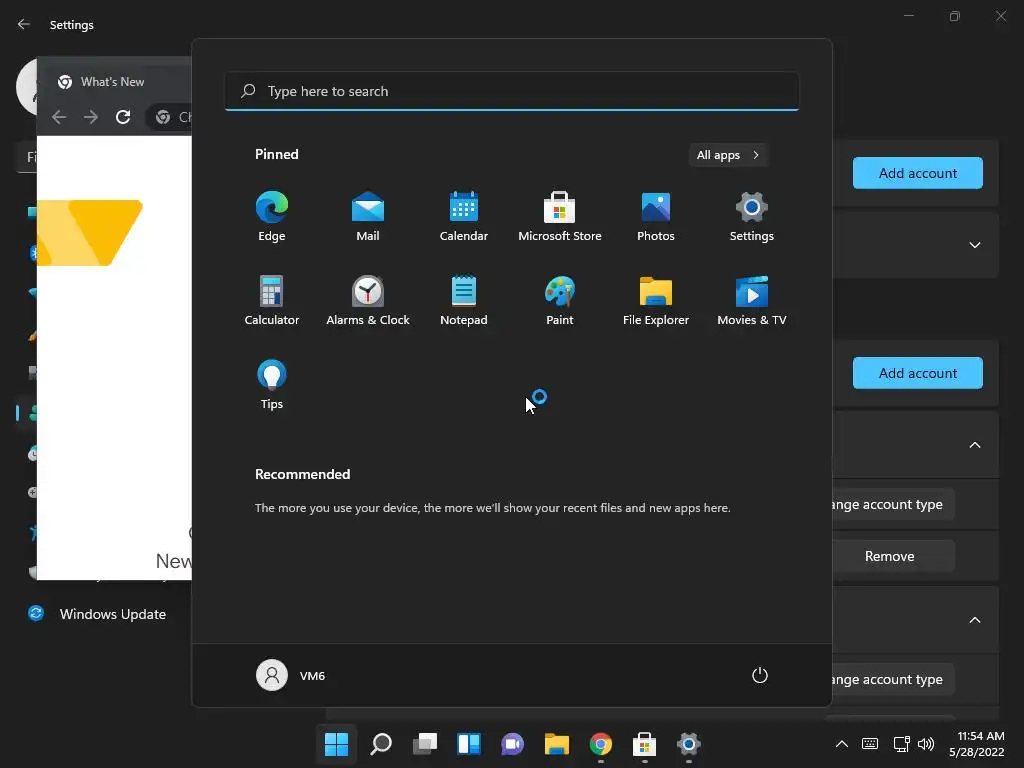Screen dimensions: 1024x768
Task: Go back in the Settings window
Action: [24, 24]
